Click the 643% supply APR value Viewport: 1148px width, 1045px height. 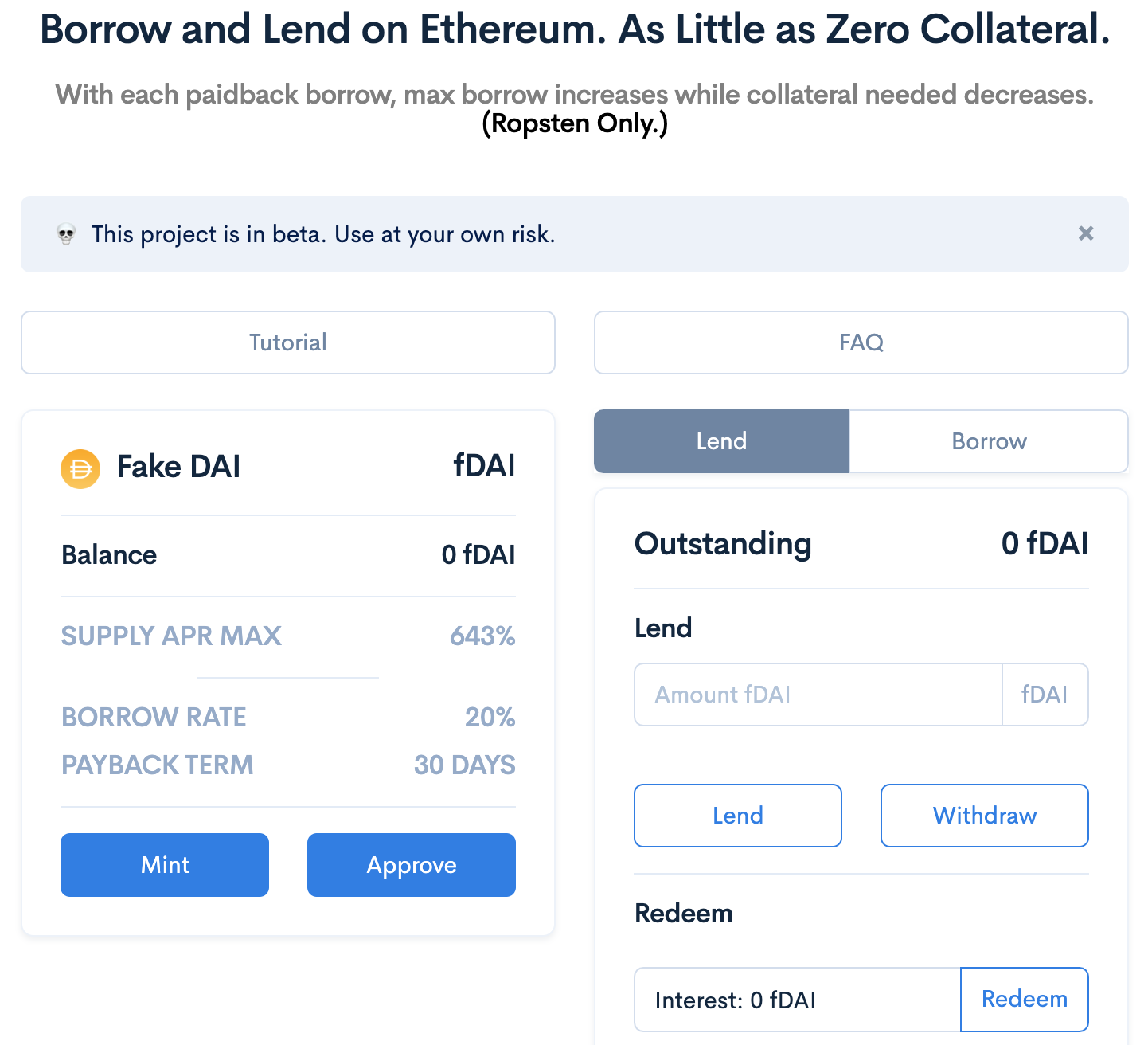(x=482, y=636)
